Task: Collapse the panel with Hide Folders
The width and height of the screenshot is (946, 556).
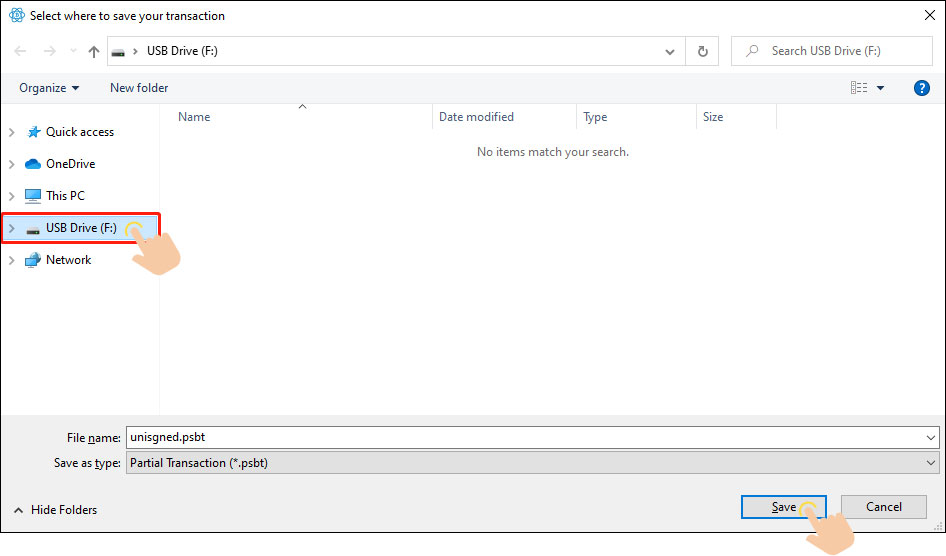Action: (x=56, y=510)
